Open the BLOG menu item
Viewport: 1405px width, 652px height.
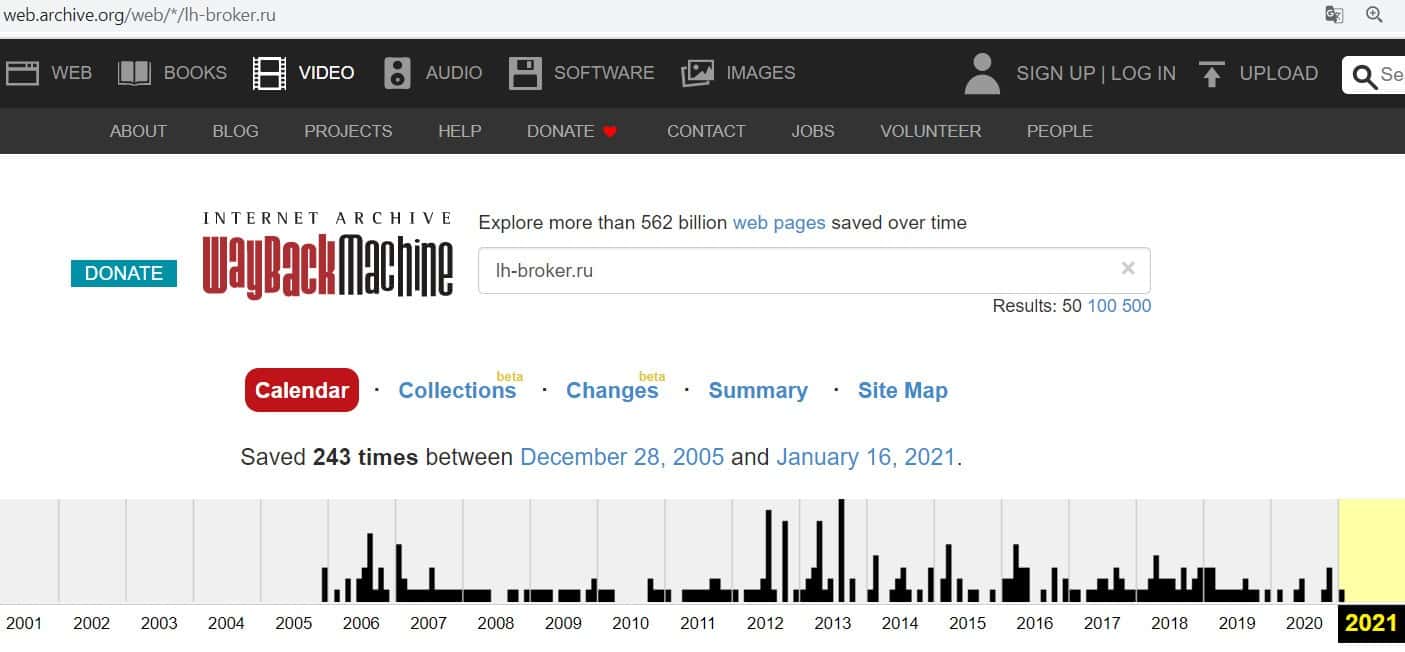(235, 131)
